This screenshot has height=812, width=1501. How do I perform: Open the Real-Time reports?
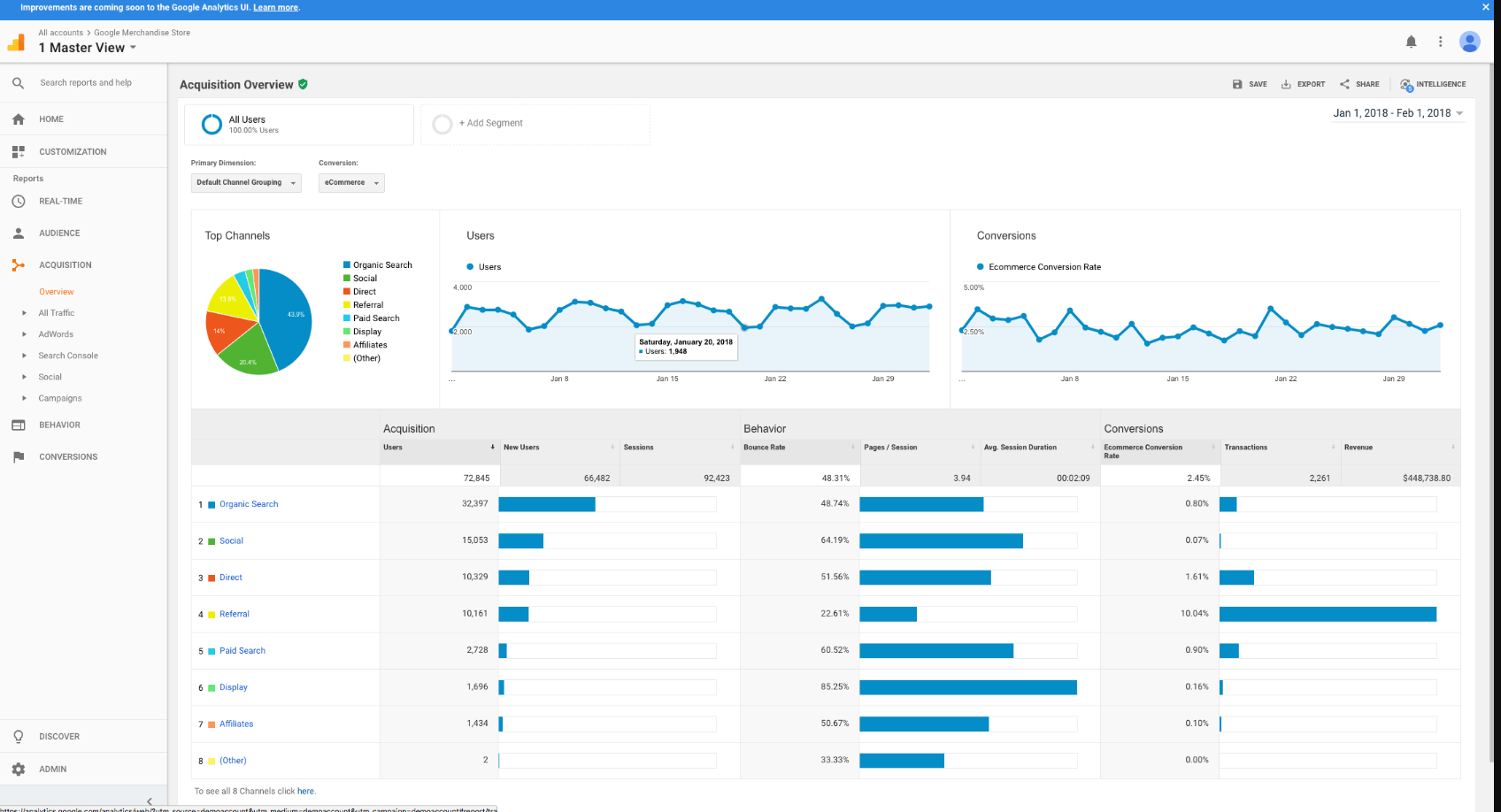tap(60, 202)
